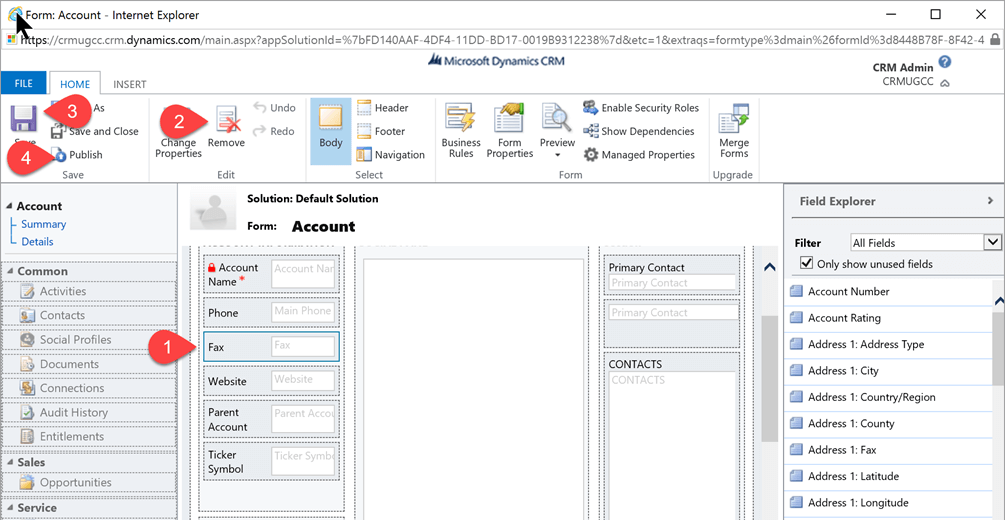Viewport: 1005px width, 520px height.
Task: Open the help question mark icon
Action: [945, 62]
